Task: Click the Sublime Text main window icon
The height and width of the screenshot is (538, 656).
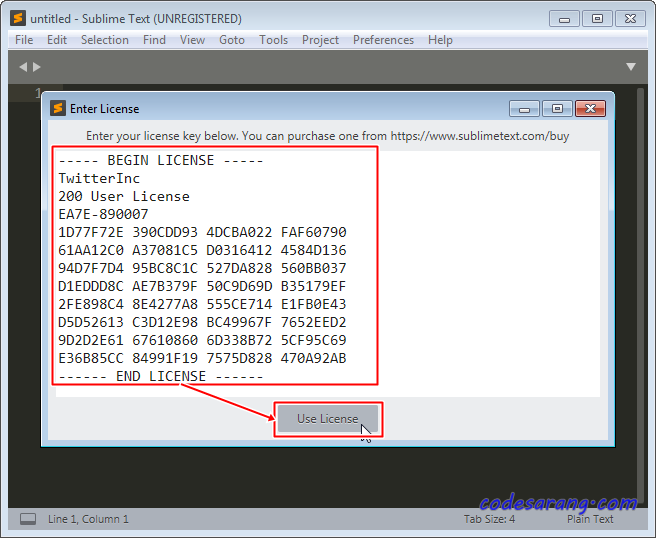Action: [18, 18]
